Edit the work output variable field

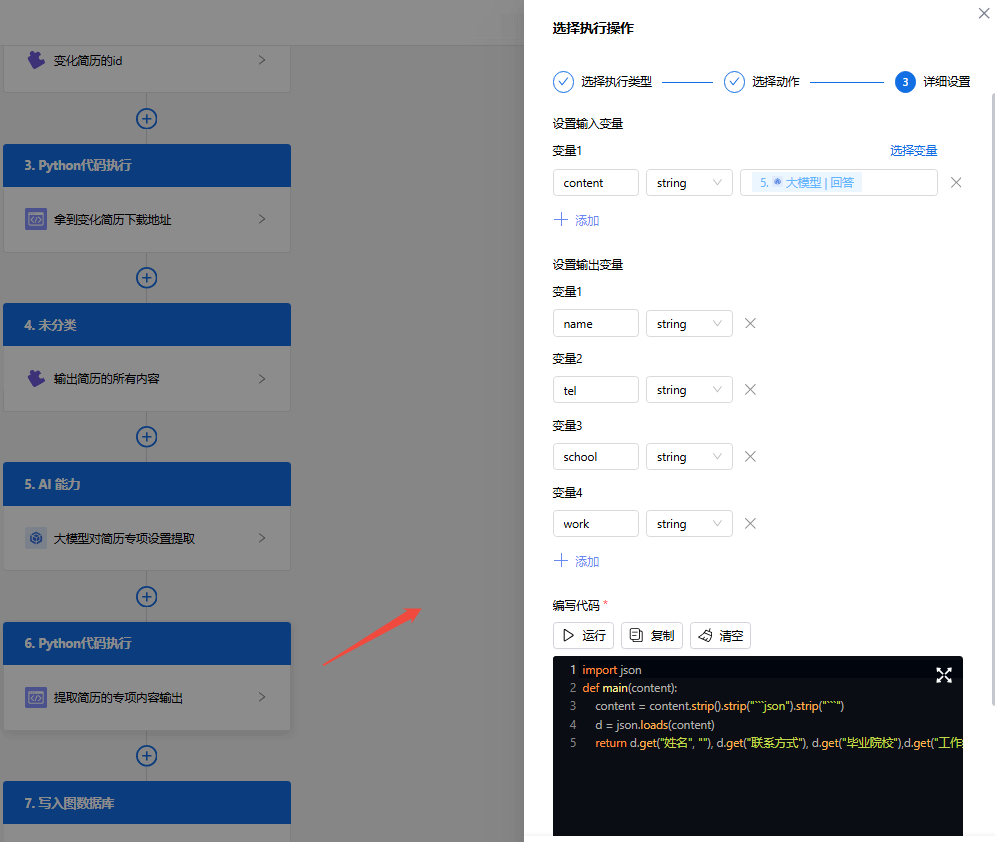(595, 523)
